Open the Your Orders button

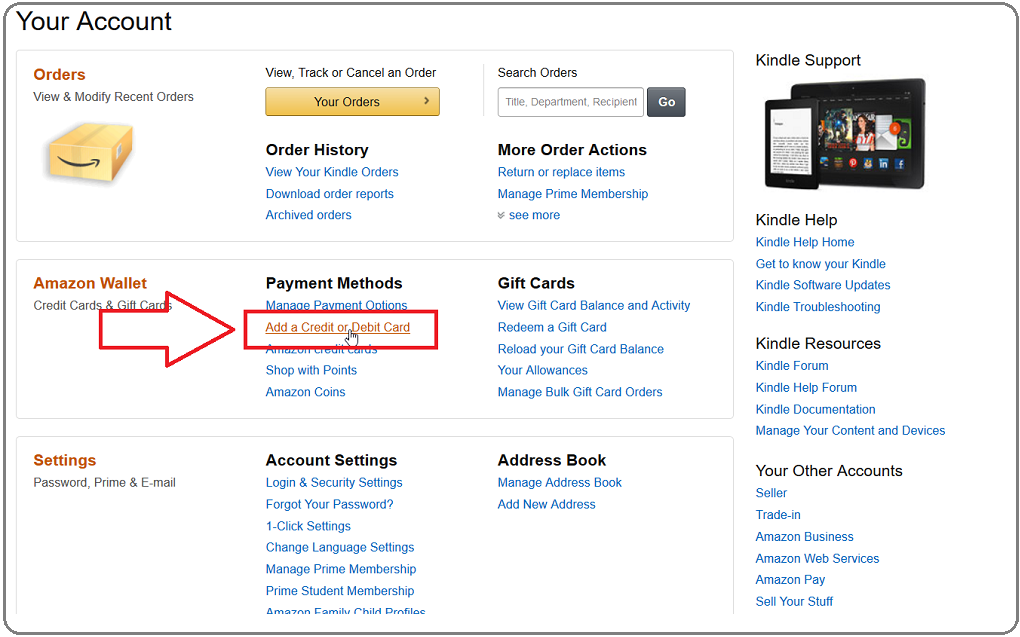[352, 102]
